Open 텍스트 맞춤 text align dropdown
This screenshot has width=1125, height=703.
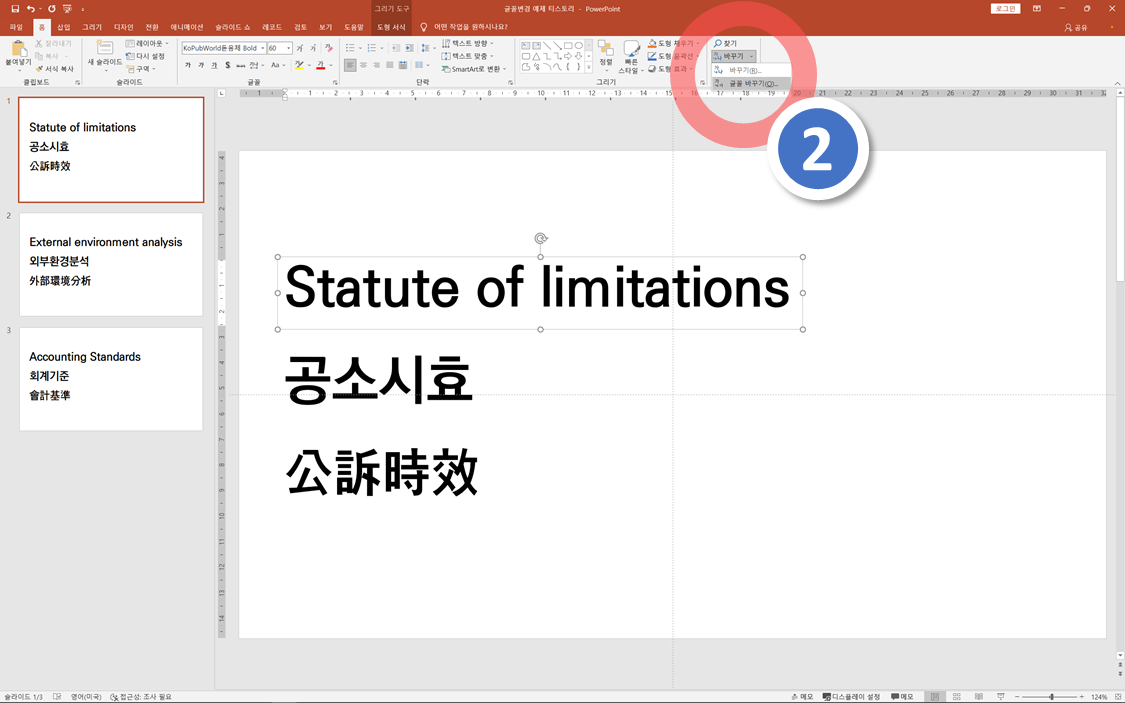pos(468,56)
